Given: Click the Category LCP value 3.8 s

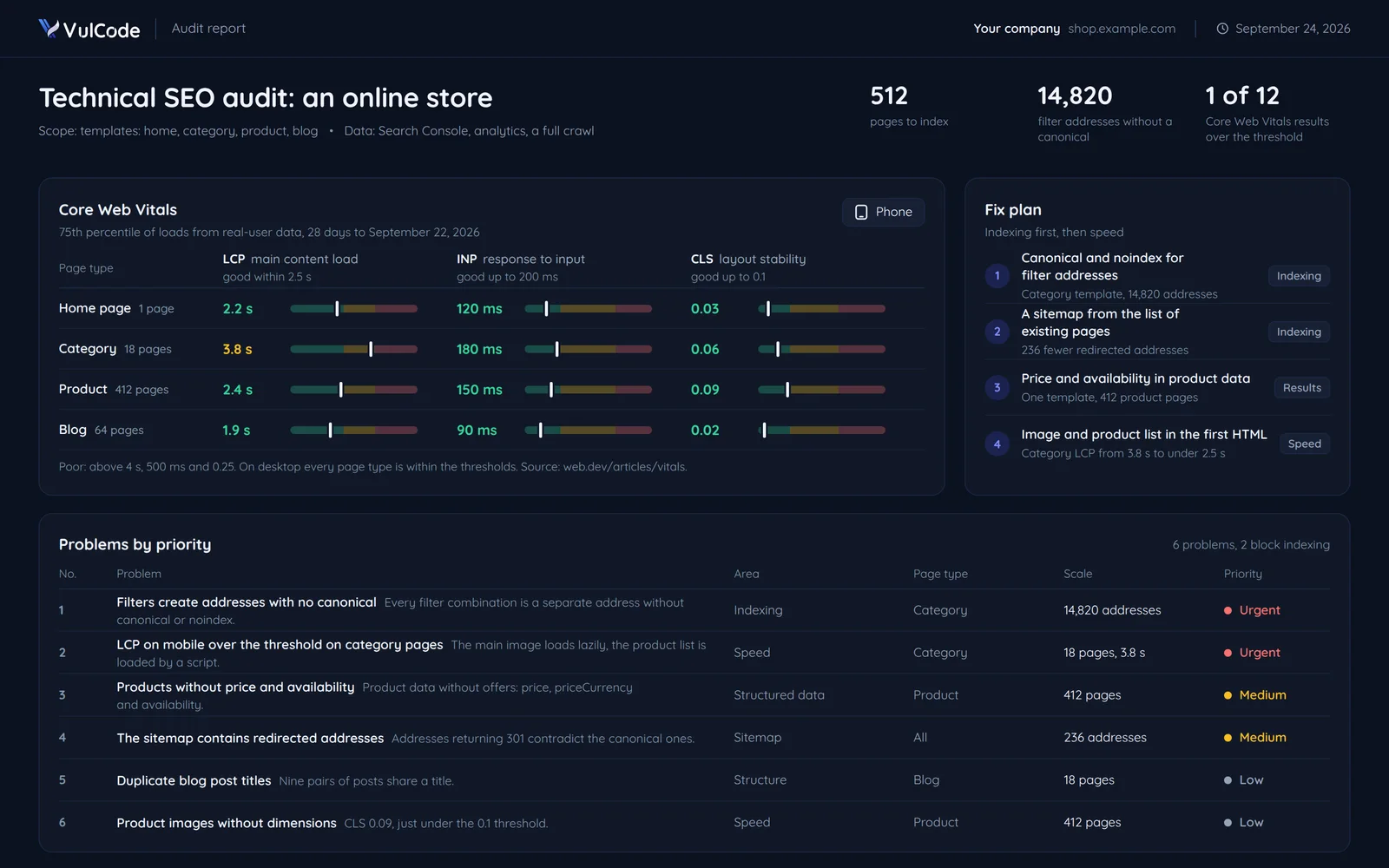Looking at the screenshot, I should coord(237,349).
